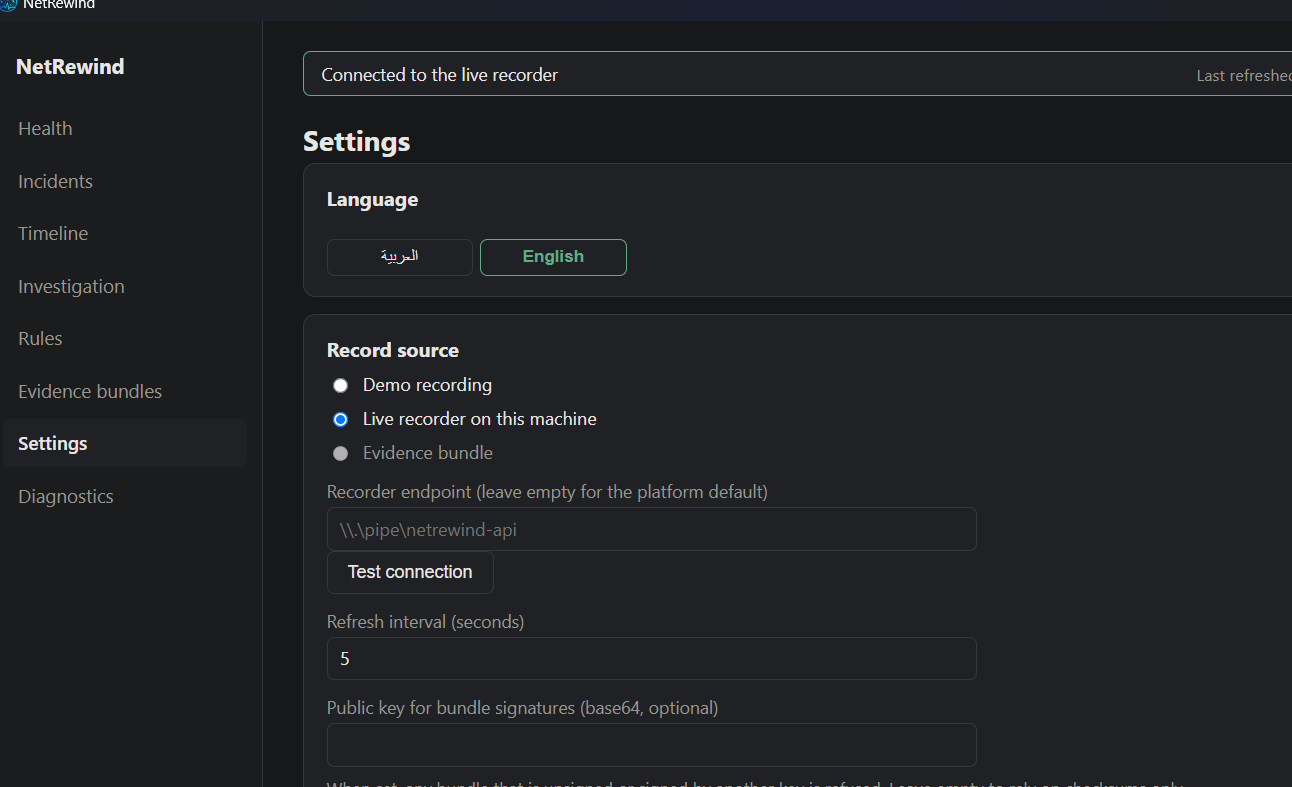Select the English language button
This screenshot has height=787, width=1292.
point(553,257)
